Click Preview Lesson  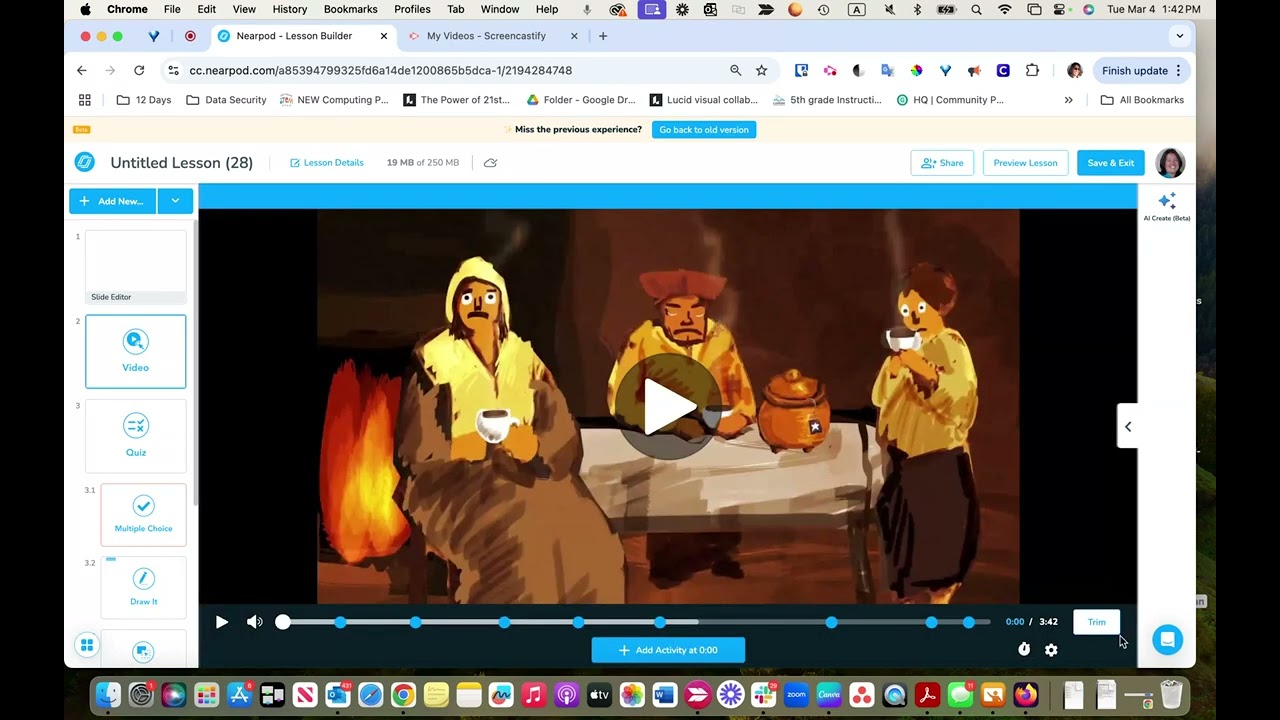point(1025,163)
